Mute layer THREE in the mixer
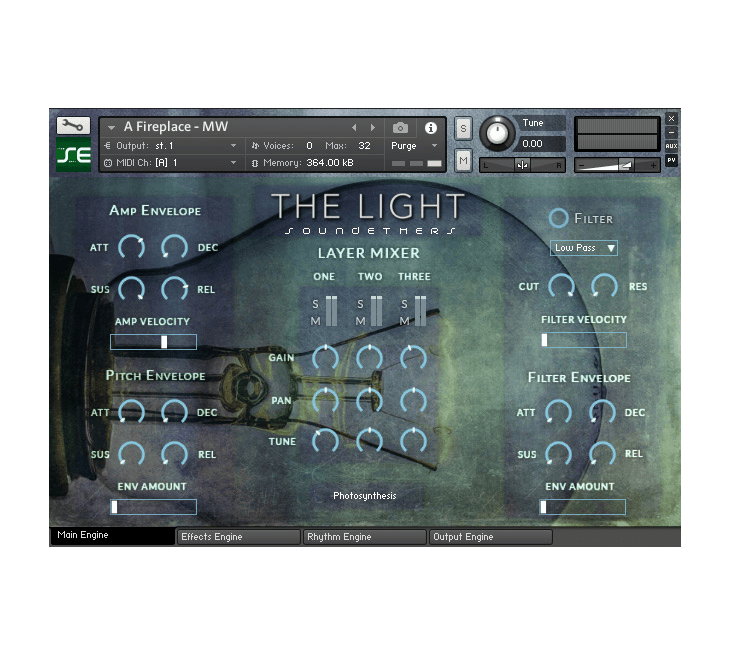730x655 pixels. pyautogui.click(x=405, y=321)
